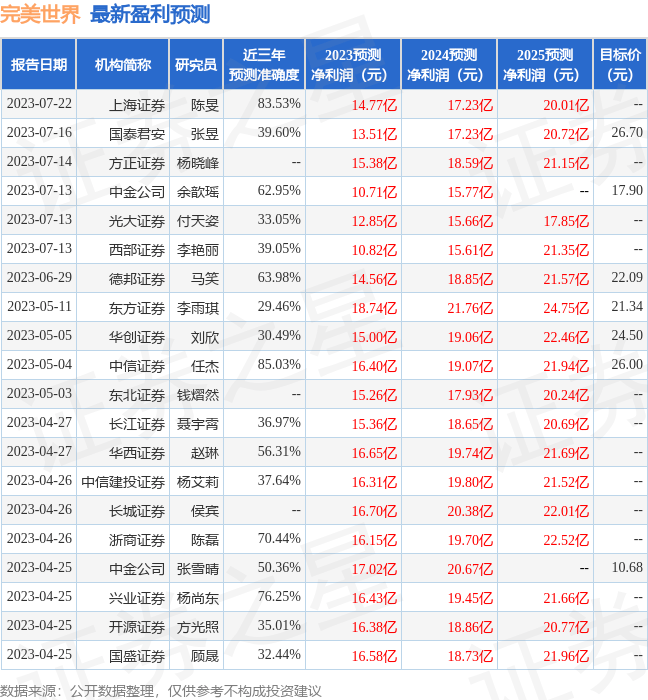This screenshot has width=648, height=700.
Task: Click institution 东方证券
Action: coord(137,308)
